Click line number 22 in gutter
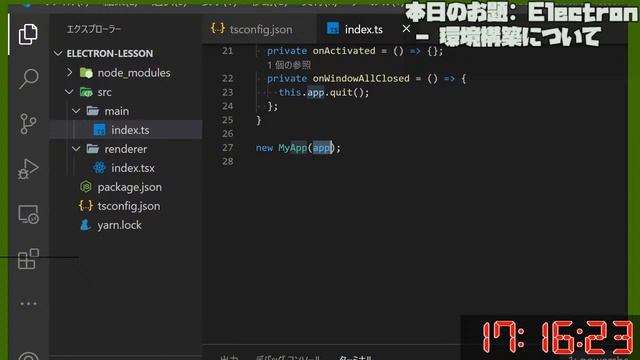 point(228,78)
